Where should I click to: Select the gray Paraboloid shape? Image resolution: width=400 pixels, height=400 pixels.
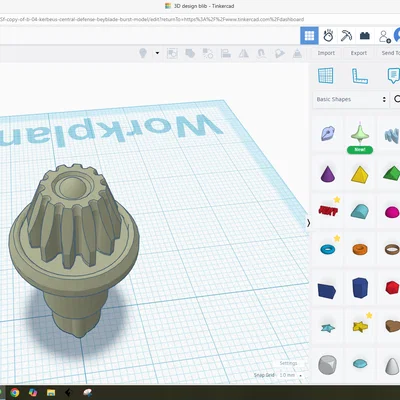392,366
